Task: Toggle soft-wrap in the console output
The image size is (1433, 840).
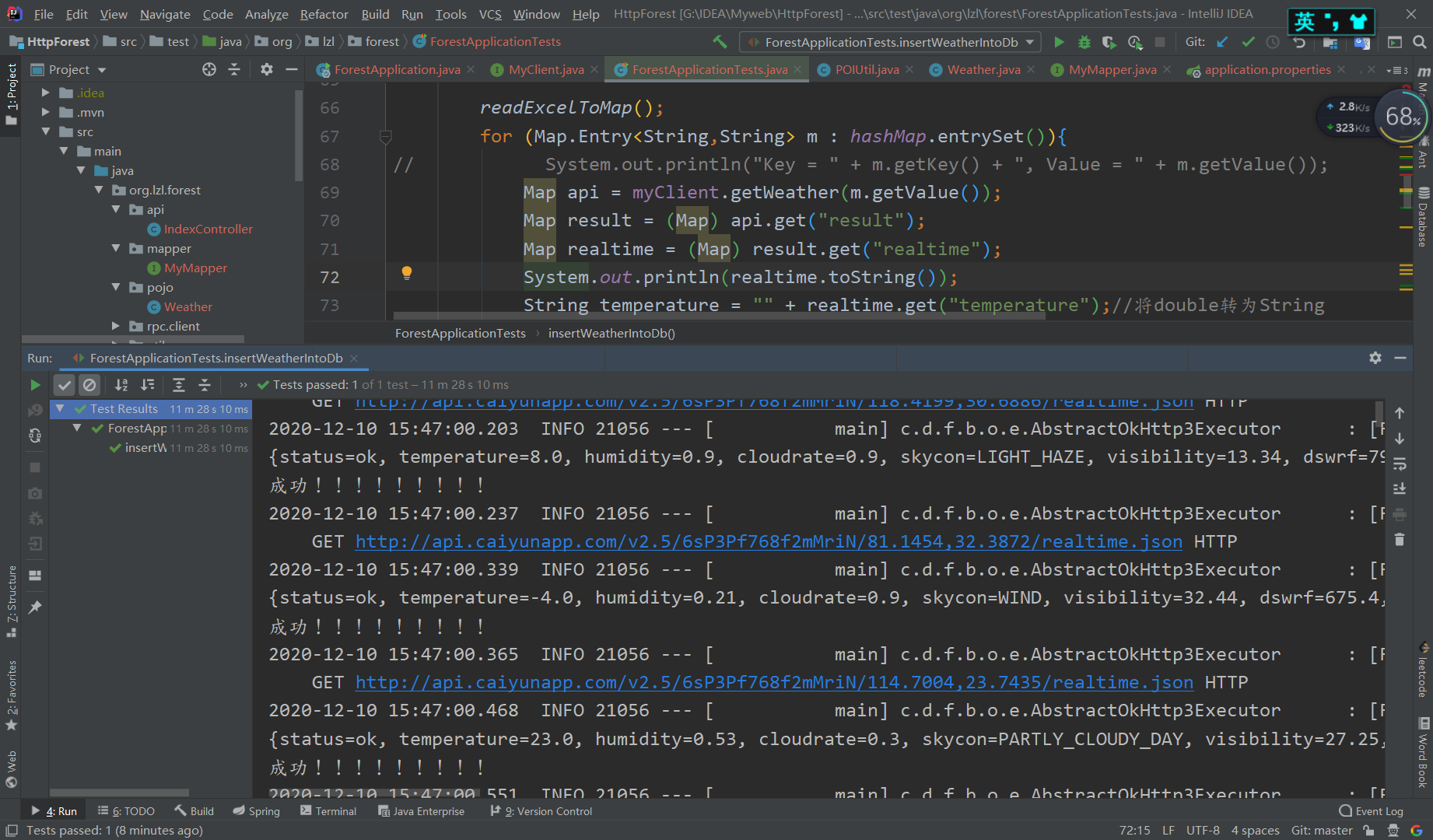Action: 1400,464
